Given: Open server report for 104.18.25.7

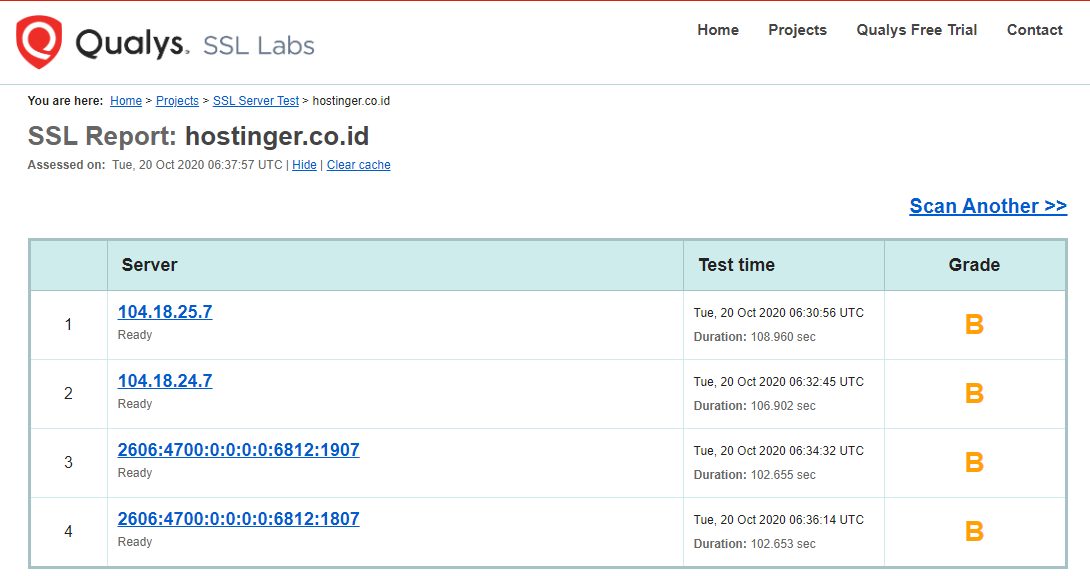Looking at the screenshot, I should point(164,311).
